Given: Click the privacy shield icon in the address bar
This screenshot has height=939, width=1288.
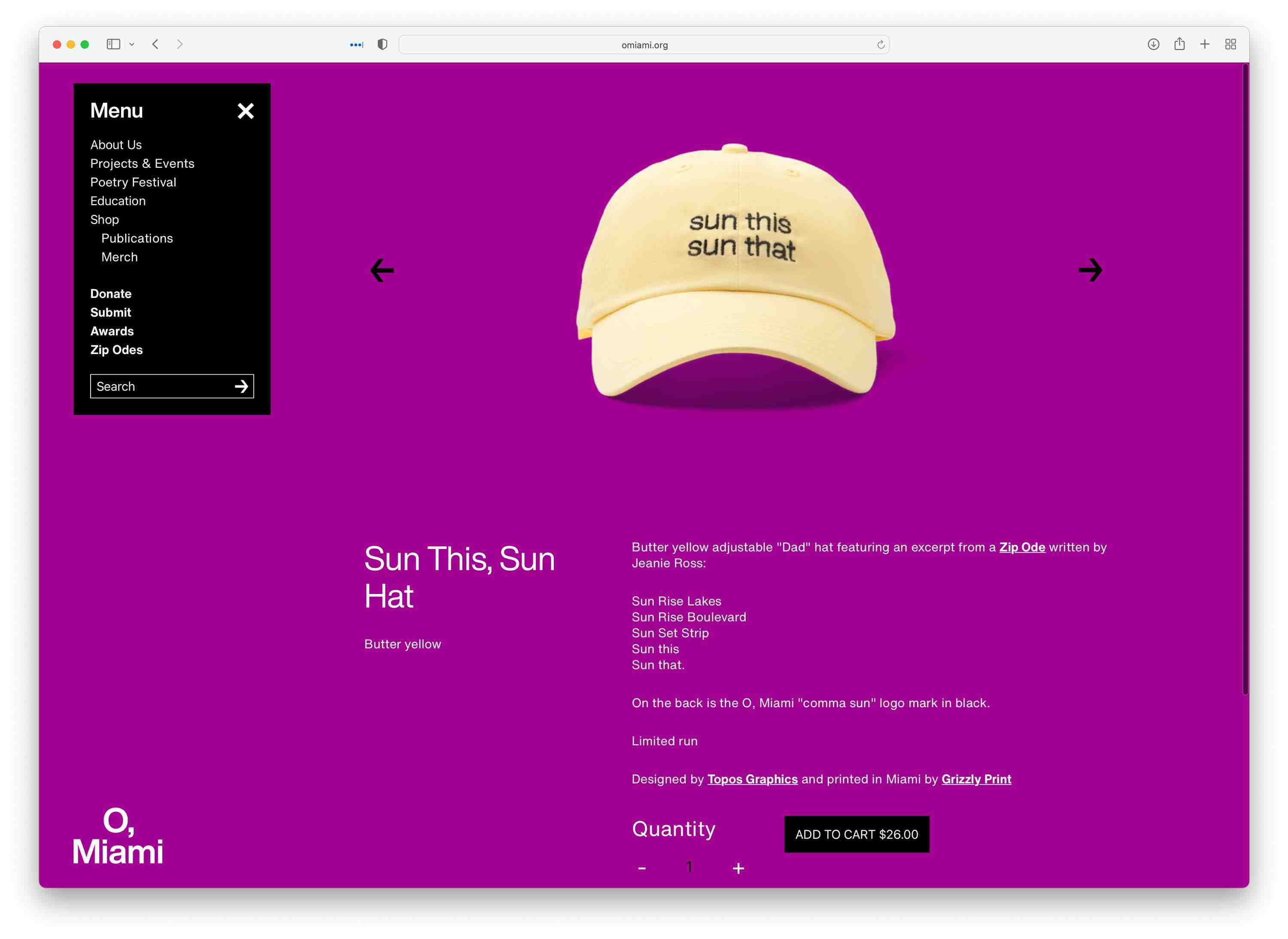Looking at the screenshot, I should click(x=382, y=44).
